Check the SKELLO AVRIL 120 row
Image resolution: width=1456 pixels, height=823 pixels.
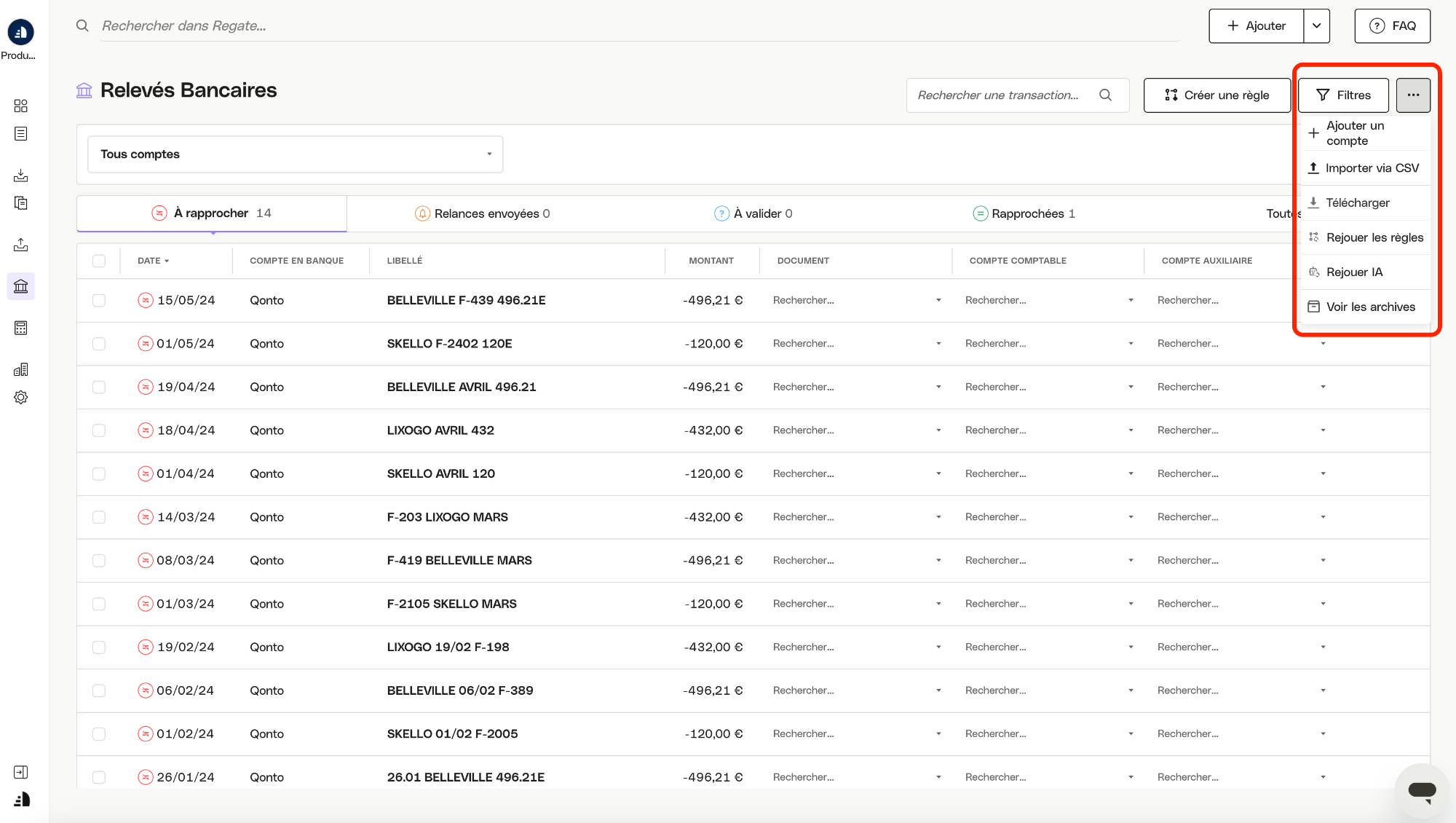point(99,473)
